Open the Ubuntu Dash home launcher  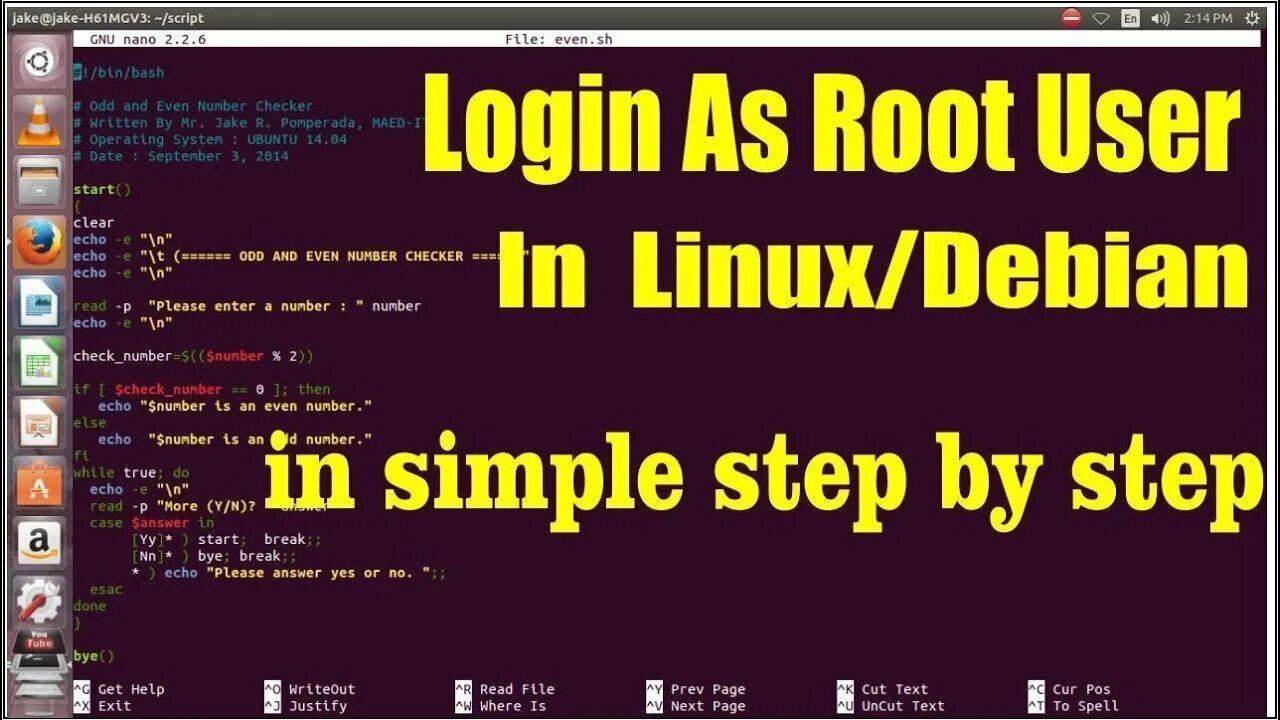(39, 62)
